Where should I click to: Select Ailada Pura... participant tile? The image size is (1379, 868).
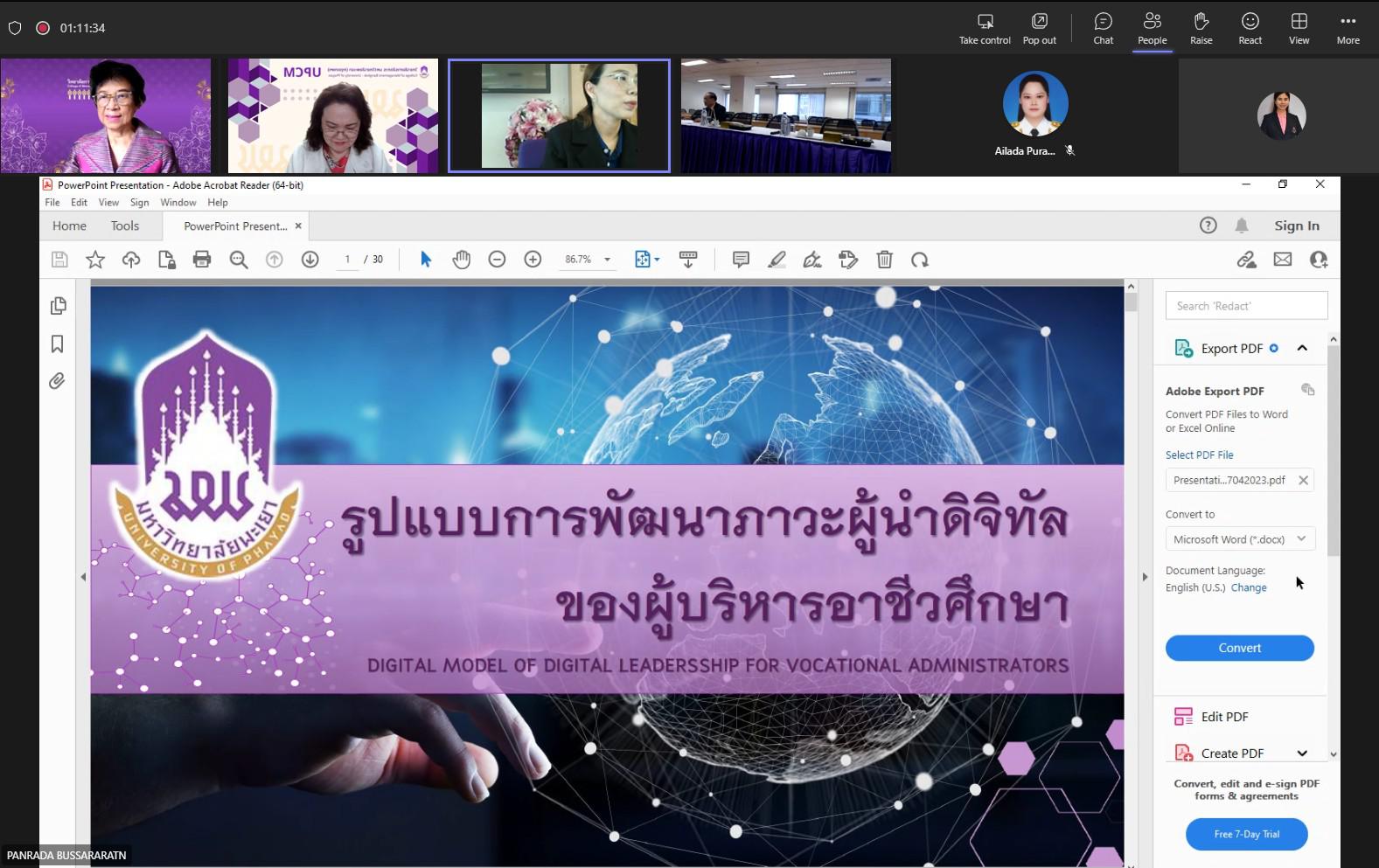pyautogui.click(x=1035, y=115)
